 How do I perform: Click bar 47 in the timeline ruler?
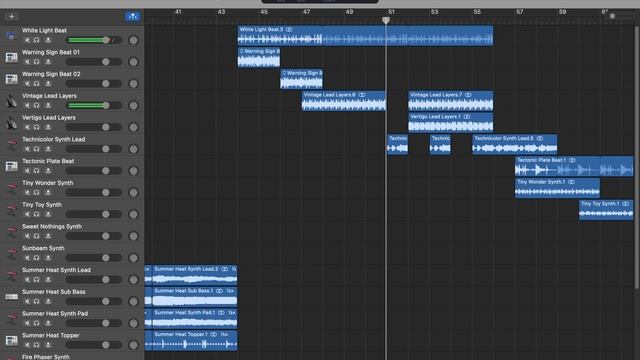[x=307, y=12]
